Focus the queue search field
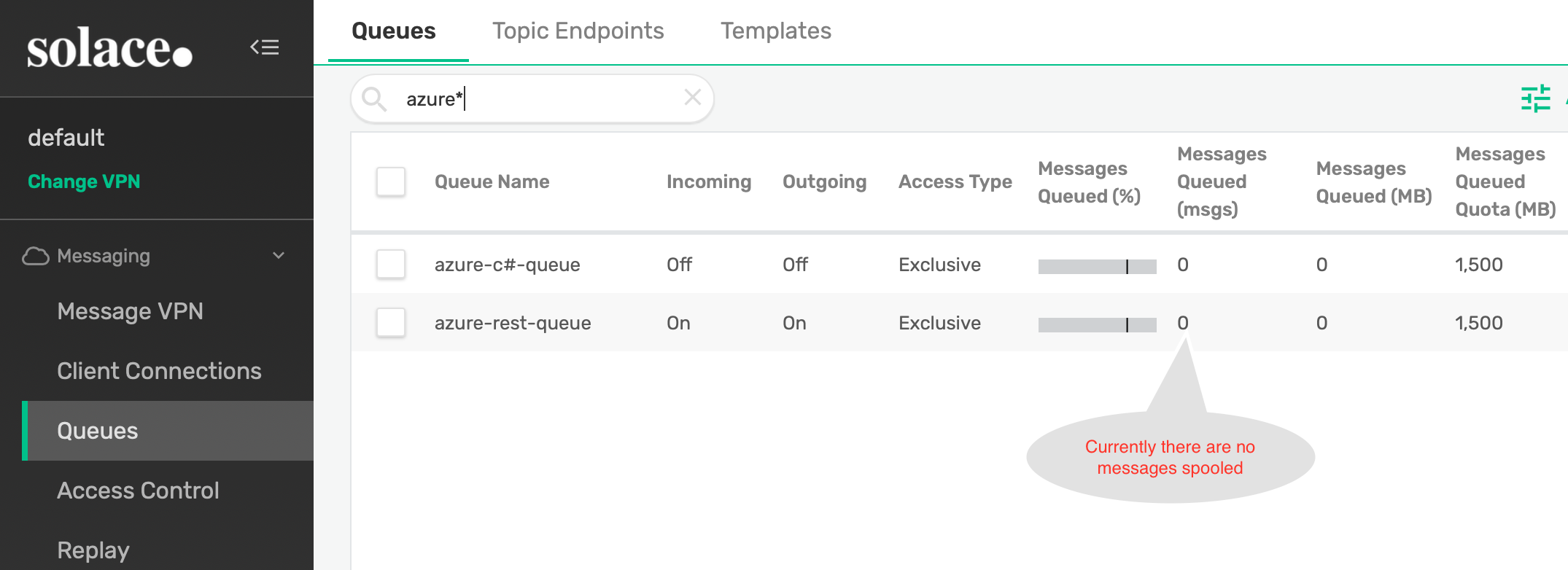The height and width of the screenshot is (570, 1568). pyautogui.click(x=540, y=98)
